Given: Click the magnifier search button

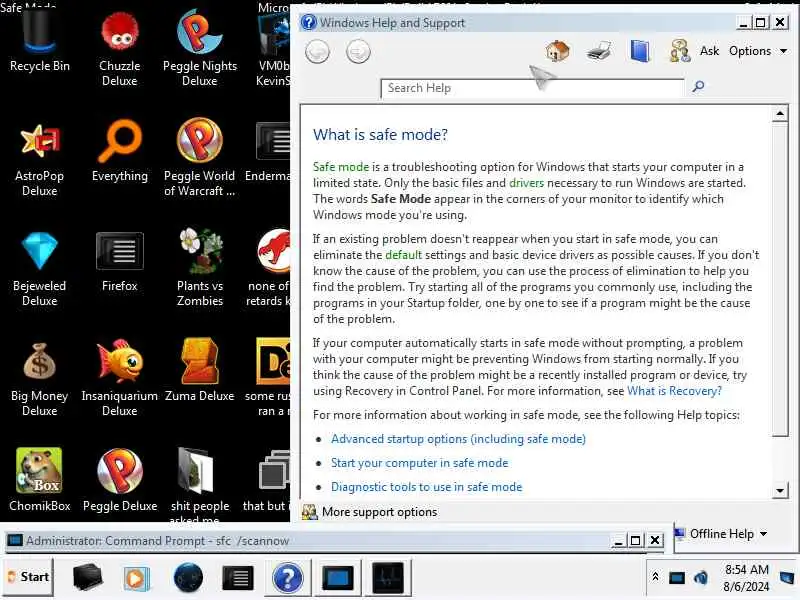Looking at the screenshot, I should [x=698, y=86].
